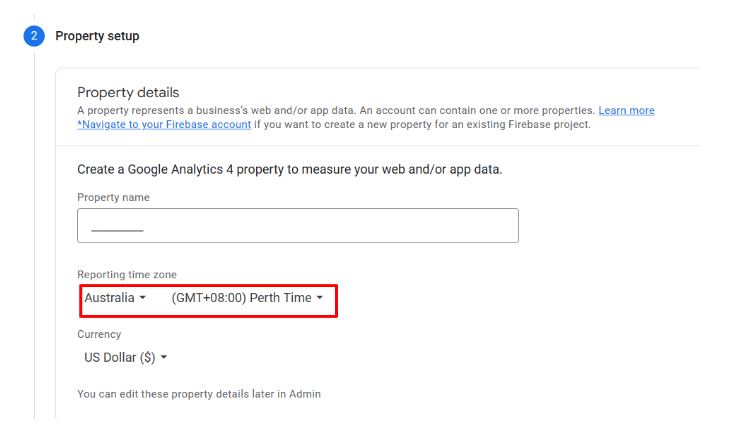Click the vertical stepper line below step 2
Image resolution: width=736 pixels, height=433 pixels.
click(34, 236)
